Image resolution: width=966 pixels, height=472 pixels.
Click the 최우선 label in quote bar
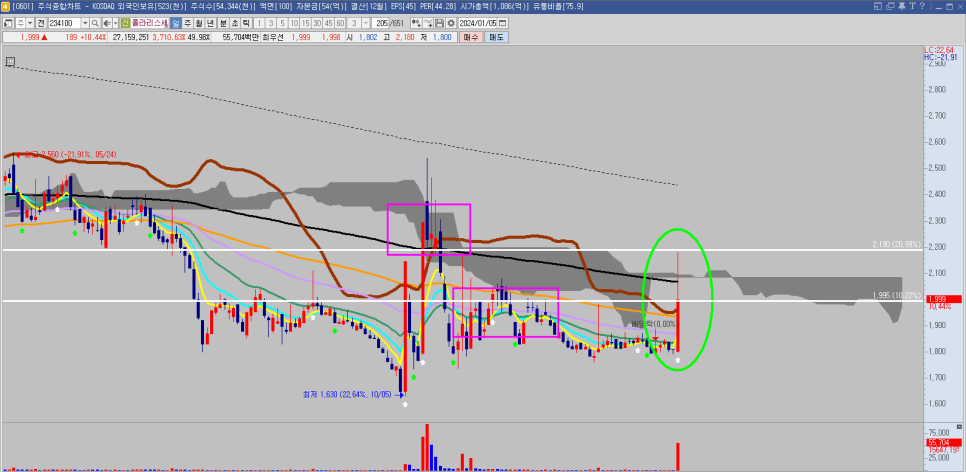click(x=274, y=37)
